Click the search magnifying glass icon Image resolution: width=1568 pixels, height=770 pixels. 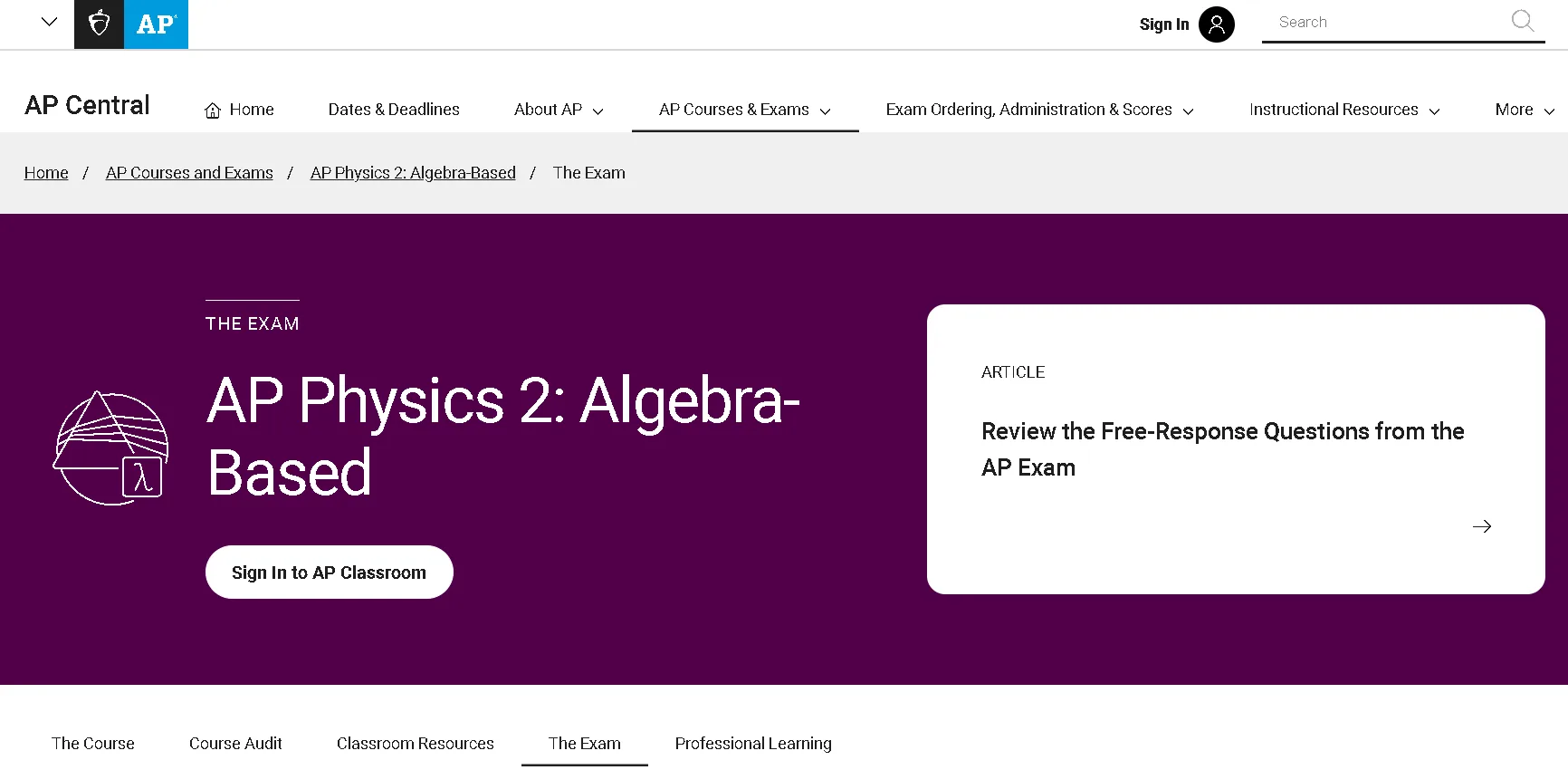click(x=1521, y=21)
